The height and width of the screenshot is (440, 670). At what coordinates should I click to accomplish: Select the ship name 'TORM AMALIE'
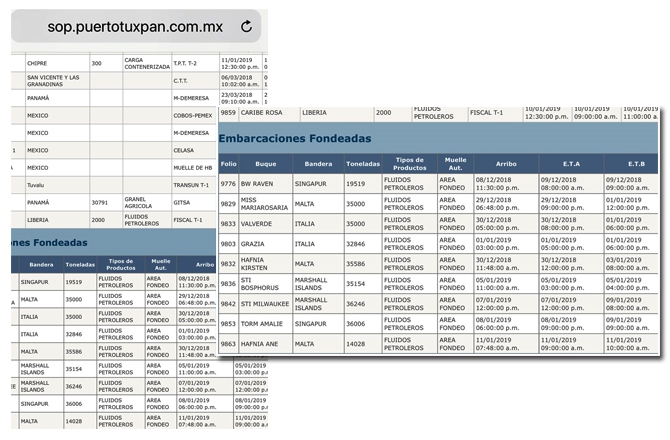[262, 324]
